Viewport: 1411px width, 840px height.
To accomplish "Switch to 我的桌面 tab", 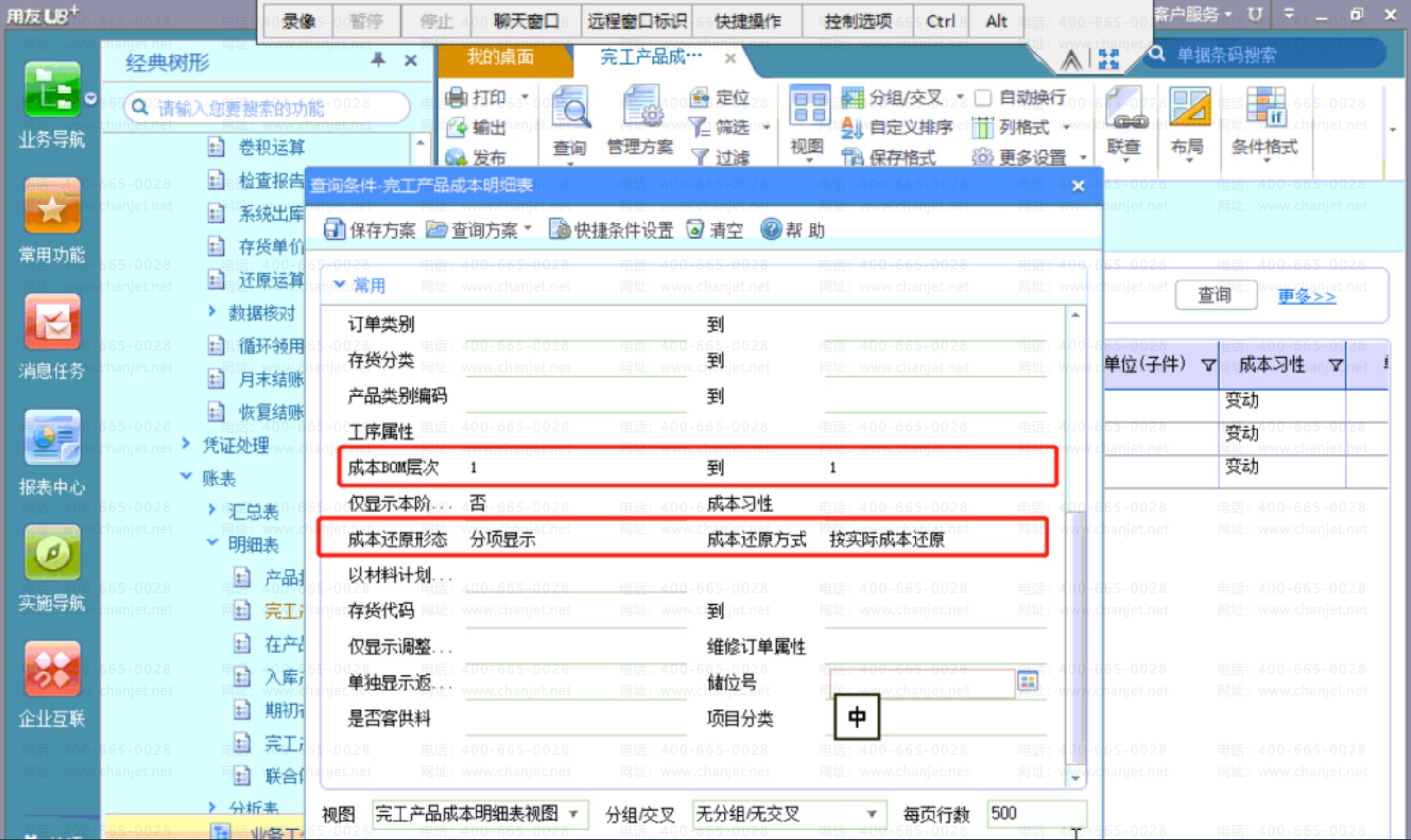I will [500, 57].
